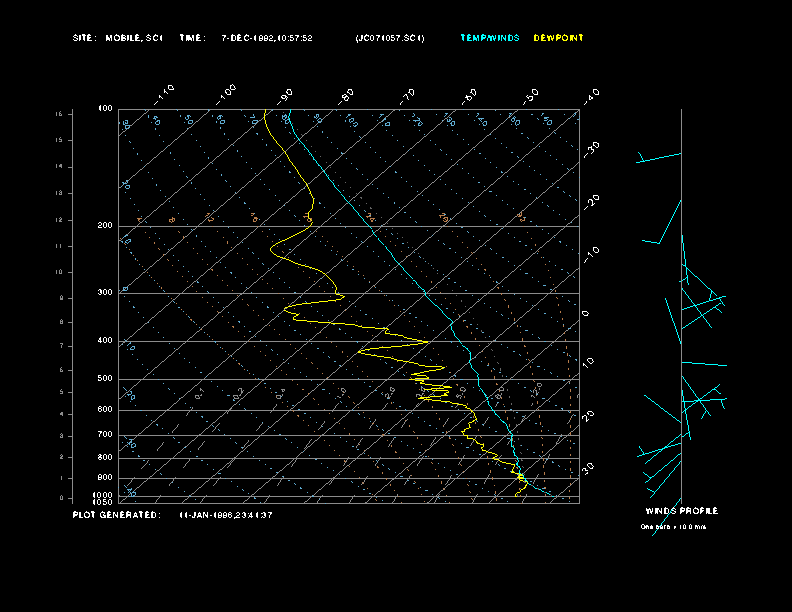
Task: Click the '8' tick on height scale
Action: pos(62,322)
